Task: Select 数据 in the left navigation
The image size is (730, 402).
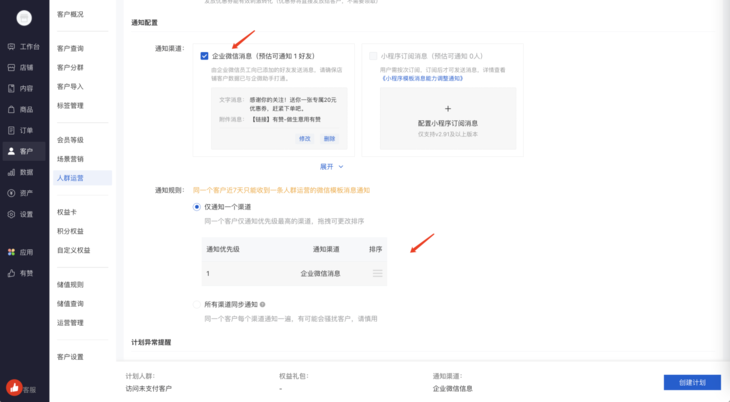Action: coord(24,172)
